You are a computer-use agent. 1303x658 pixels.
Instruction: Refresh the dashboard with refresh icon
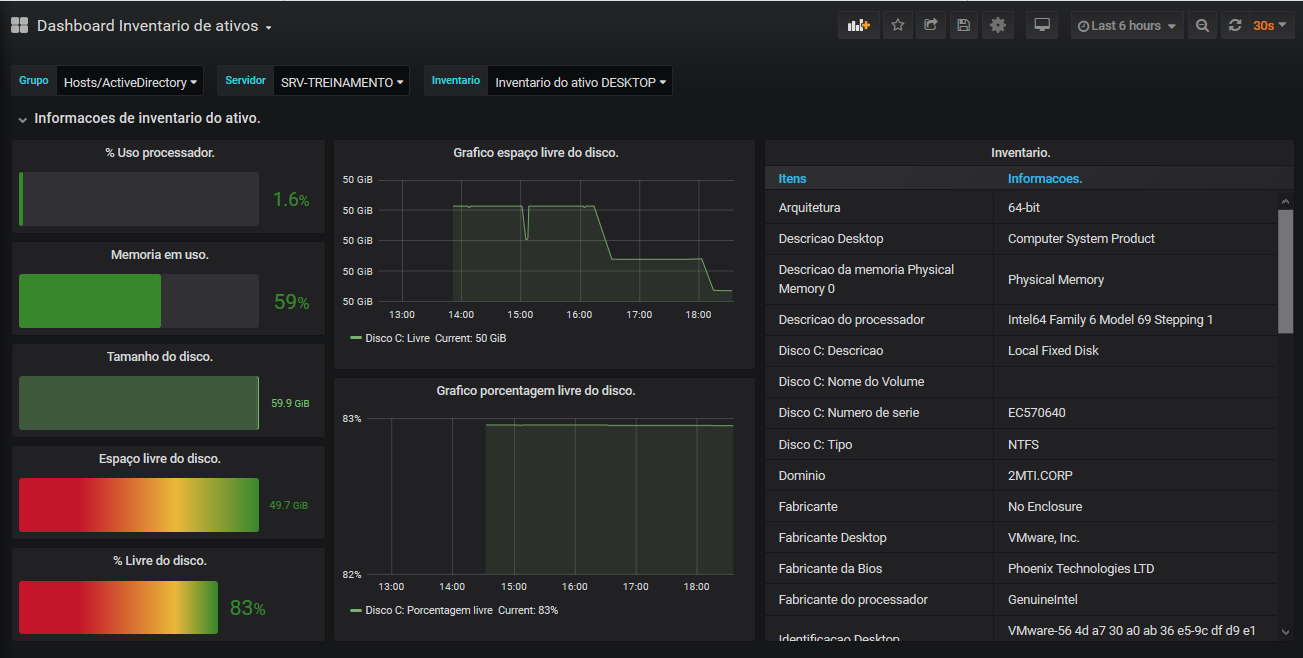click(x=1235, y=26)
